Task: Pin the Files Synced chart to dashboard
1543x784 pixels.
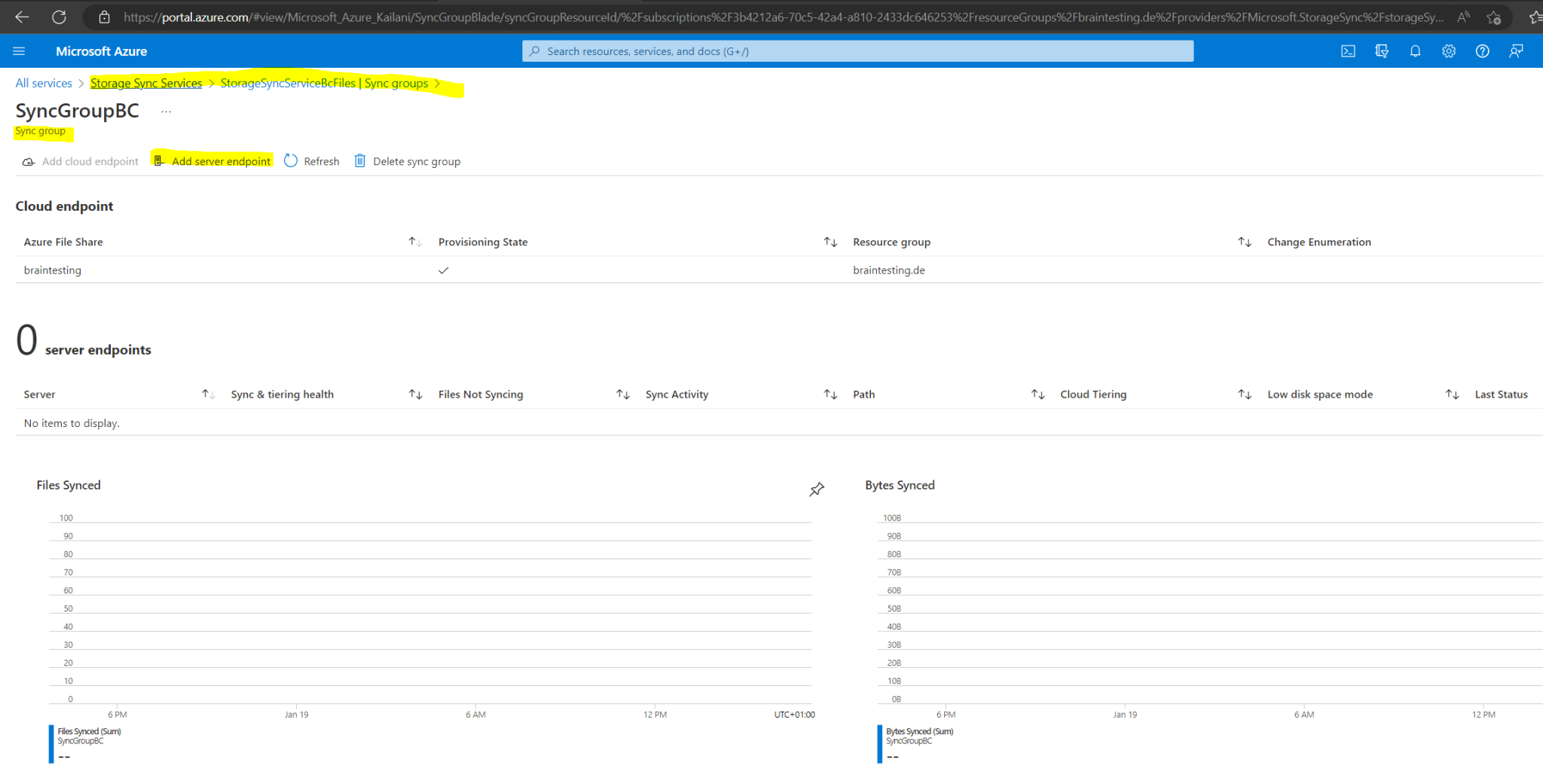Action: (816, 489)
